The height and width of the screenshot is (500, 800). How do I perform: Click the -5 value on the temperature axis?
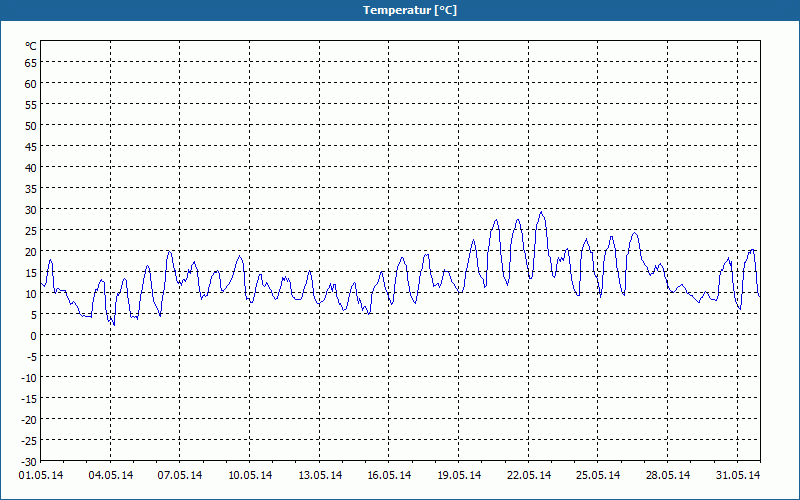point(32,357)
